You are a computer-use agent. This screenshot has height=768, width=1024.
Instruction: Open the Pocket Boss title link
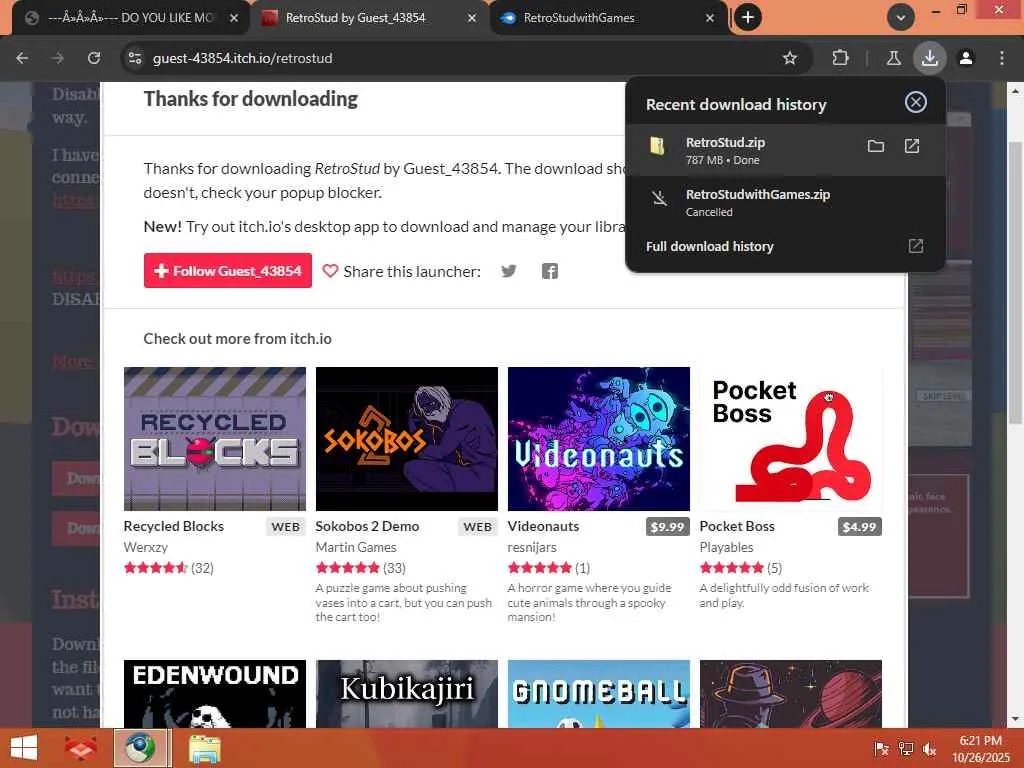point(737,526)
